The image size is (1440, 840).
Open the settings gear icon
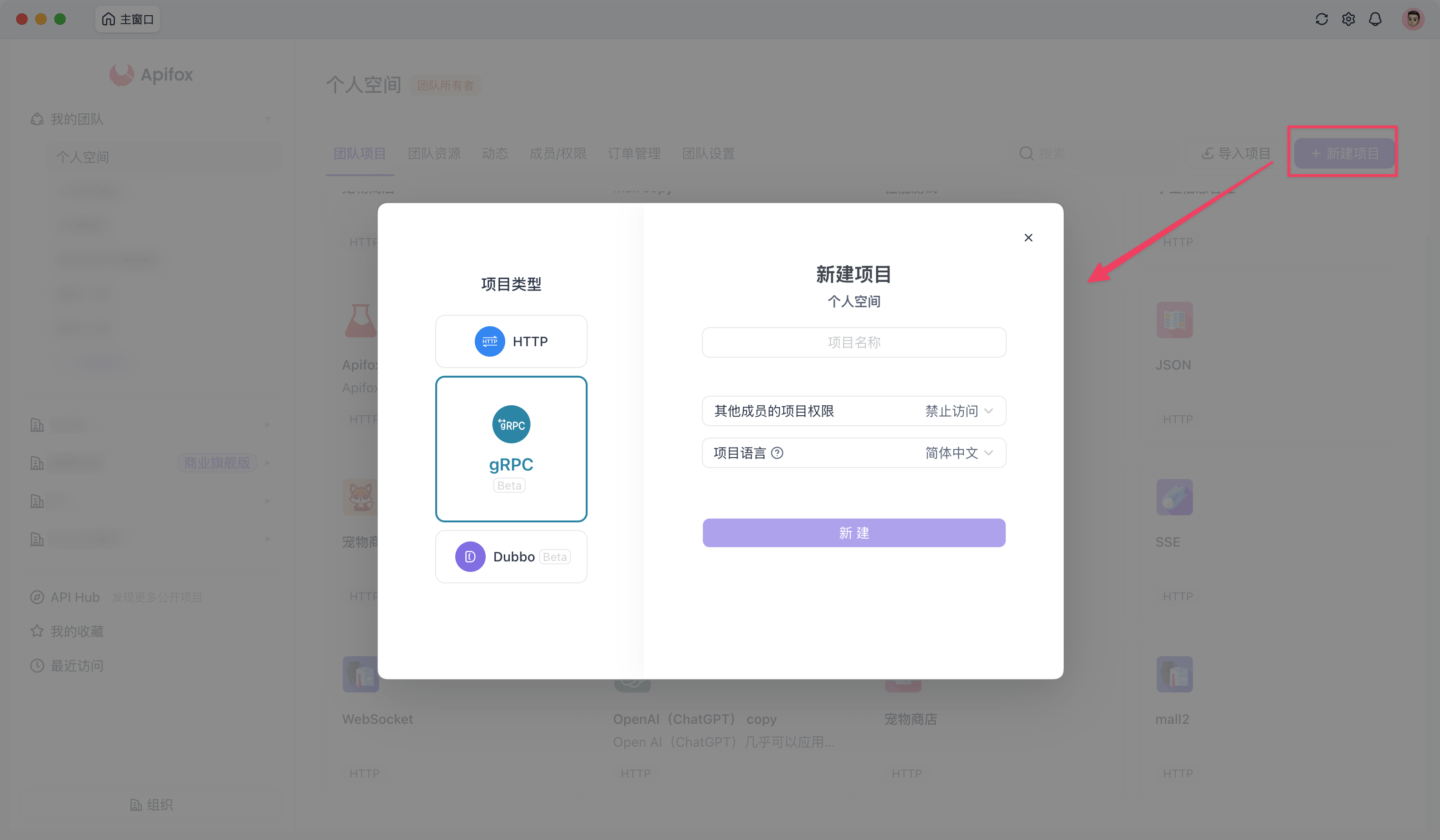point(1348,20)
